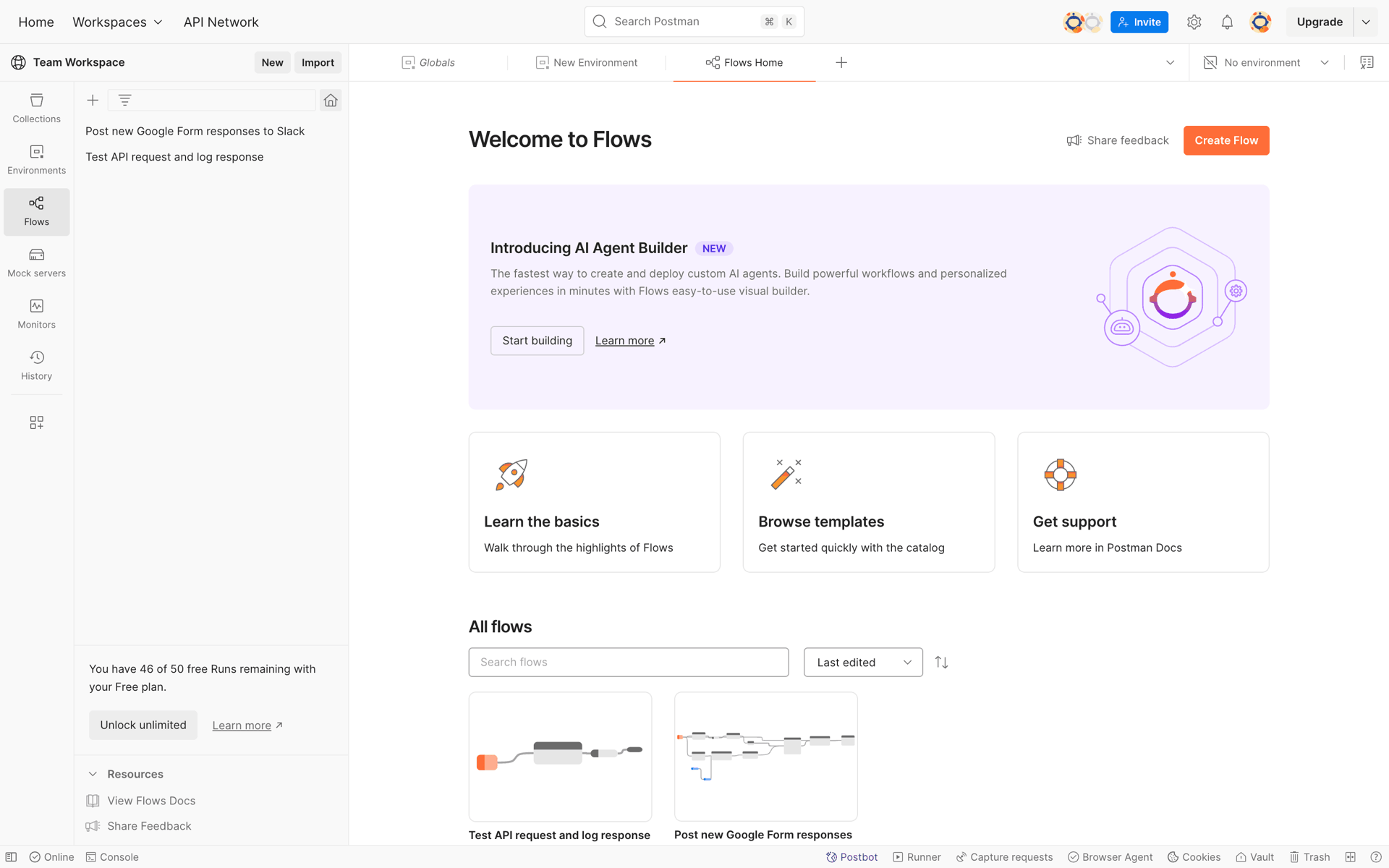Open Test API request flow thumbnail
The width and height of the screenshot is (1389, 868).
tap(560, 757)
